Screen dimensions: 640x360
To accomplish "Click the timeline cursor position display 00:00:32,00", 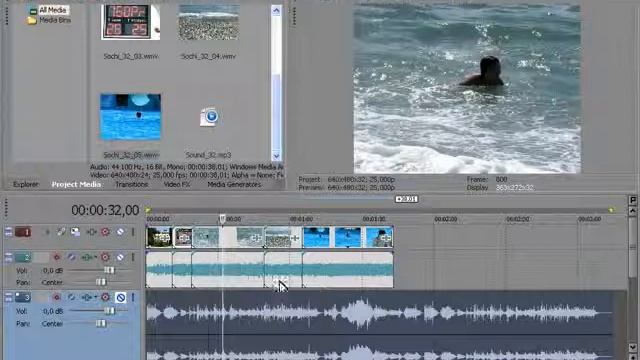I will click(105, 210).
